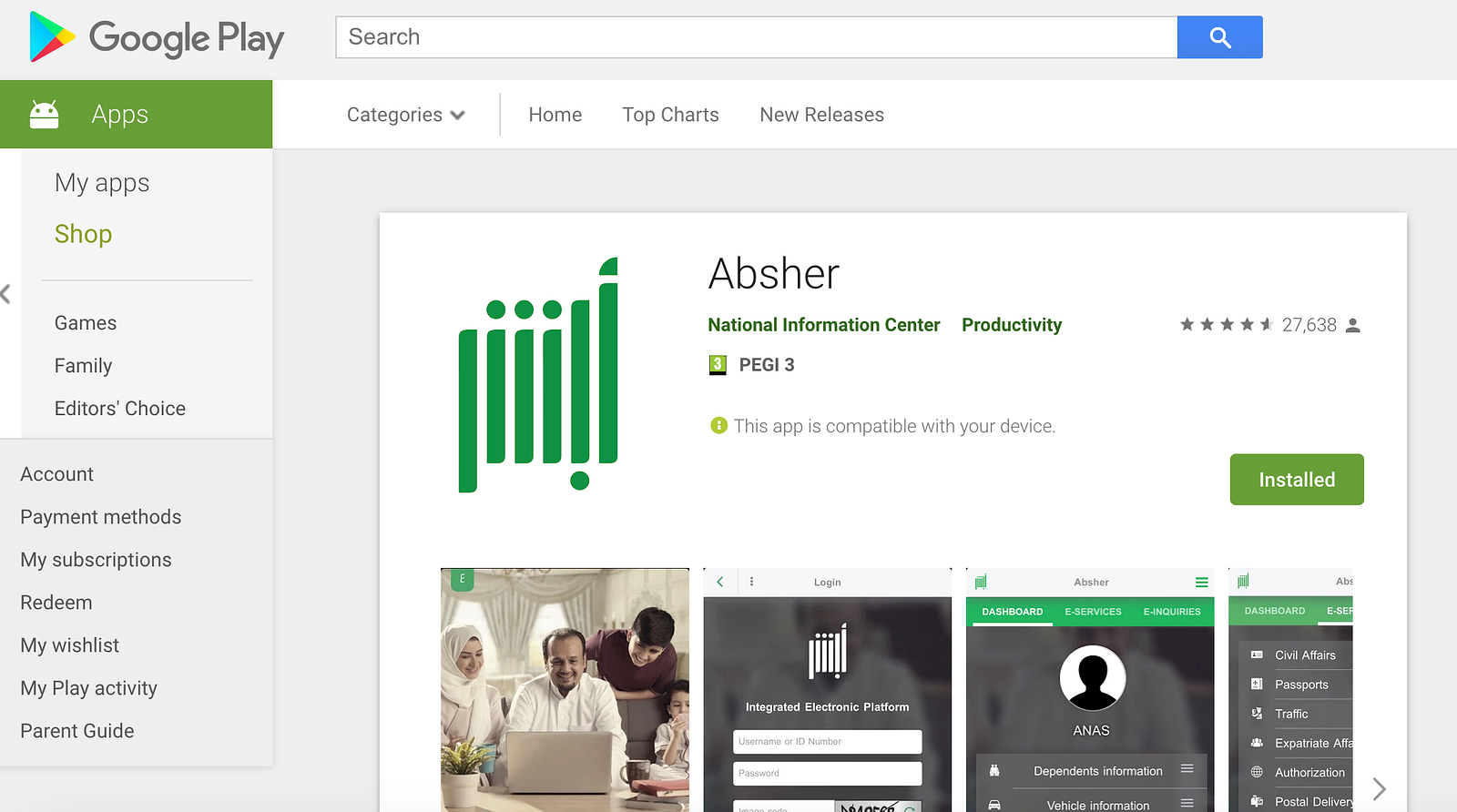Screen dimensions: 1457x812
Task: Click the PEGI 3 rating badge
Action: 718,365
